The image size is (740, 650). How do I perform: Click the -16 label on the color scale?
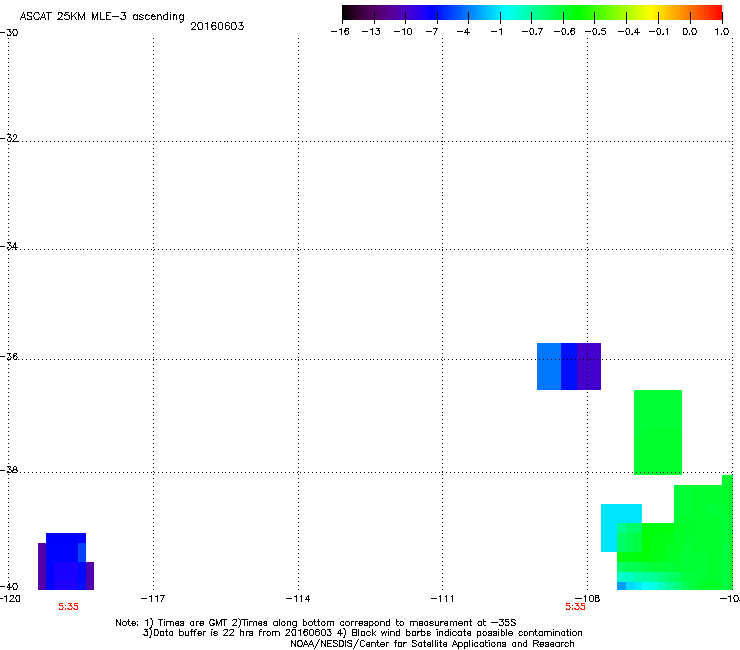click(340, 32)
